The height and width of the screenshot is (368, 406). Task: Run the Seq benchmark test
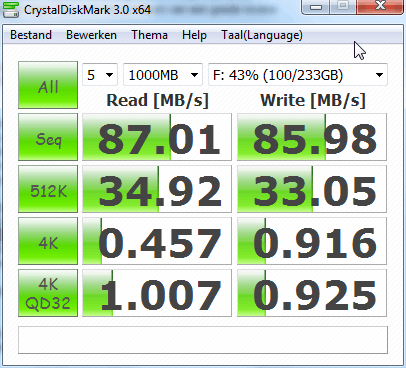pos(48,137)
